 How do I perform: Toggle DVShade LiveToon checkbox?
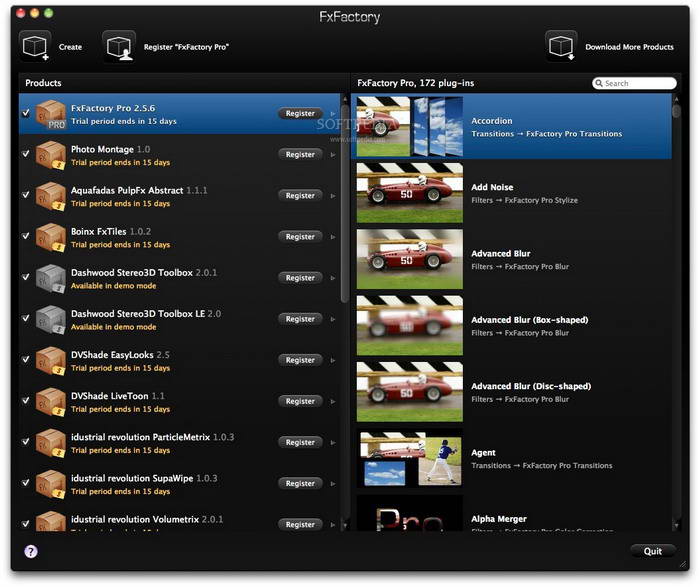(26, 400)
